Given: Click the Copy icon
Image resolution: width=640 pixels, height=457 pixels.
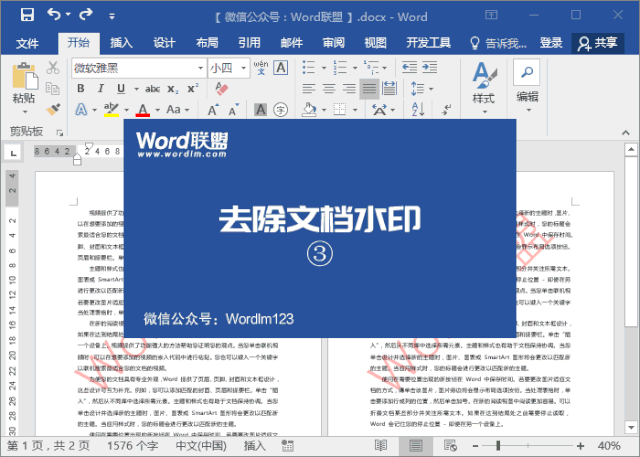Looking at the screenshot, I should click(x=53, y=88).
